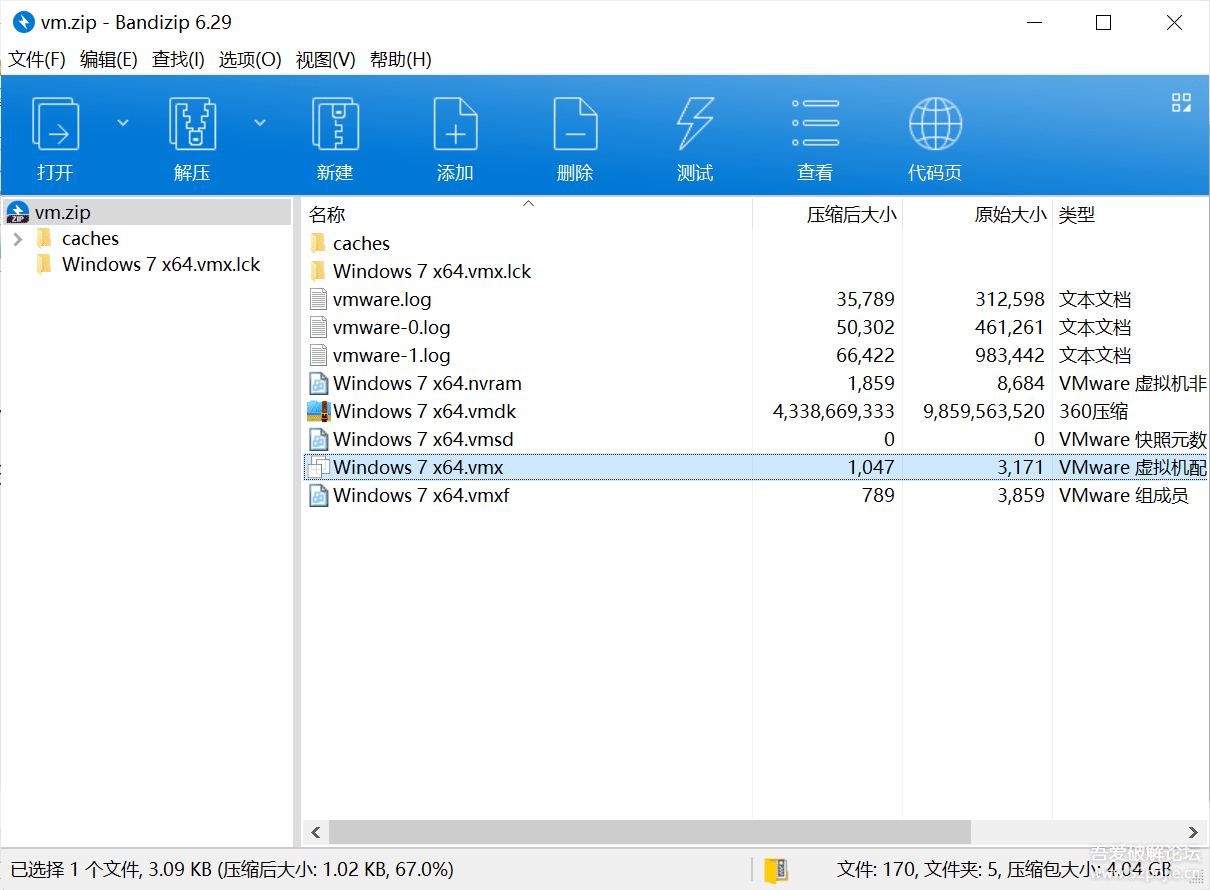Select the vmware-0.log file
The height and width of the screenshot is (890, 1210).
[x=392, y=327]
